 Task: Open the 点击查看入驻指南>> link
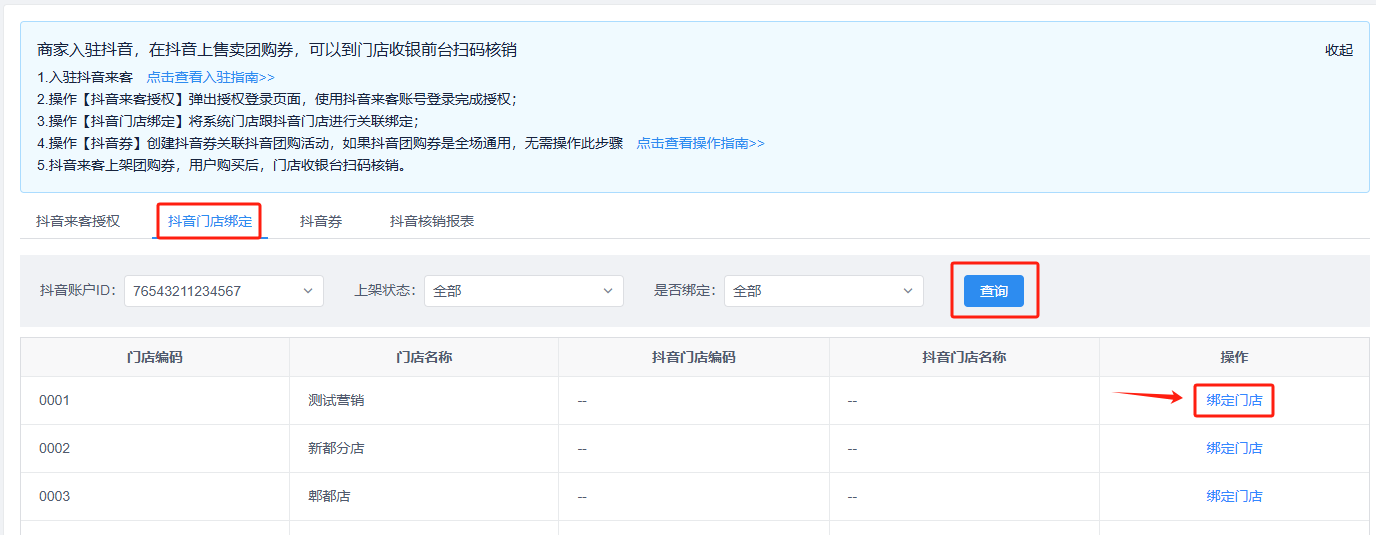210,77
